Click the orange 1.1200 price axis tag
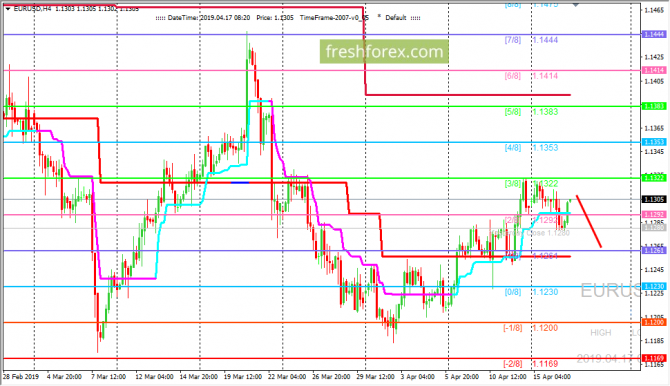Viewport: 670px width, 386px height. (x=653, y=322)
